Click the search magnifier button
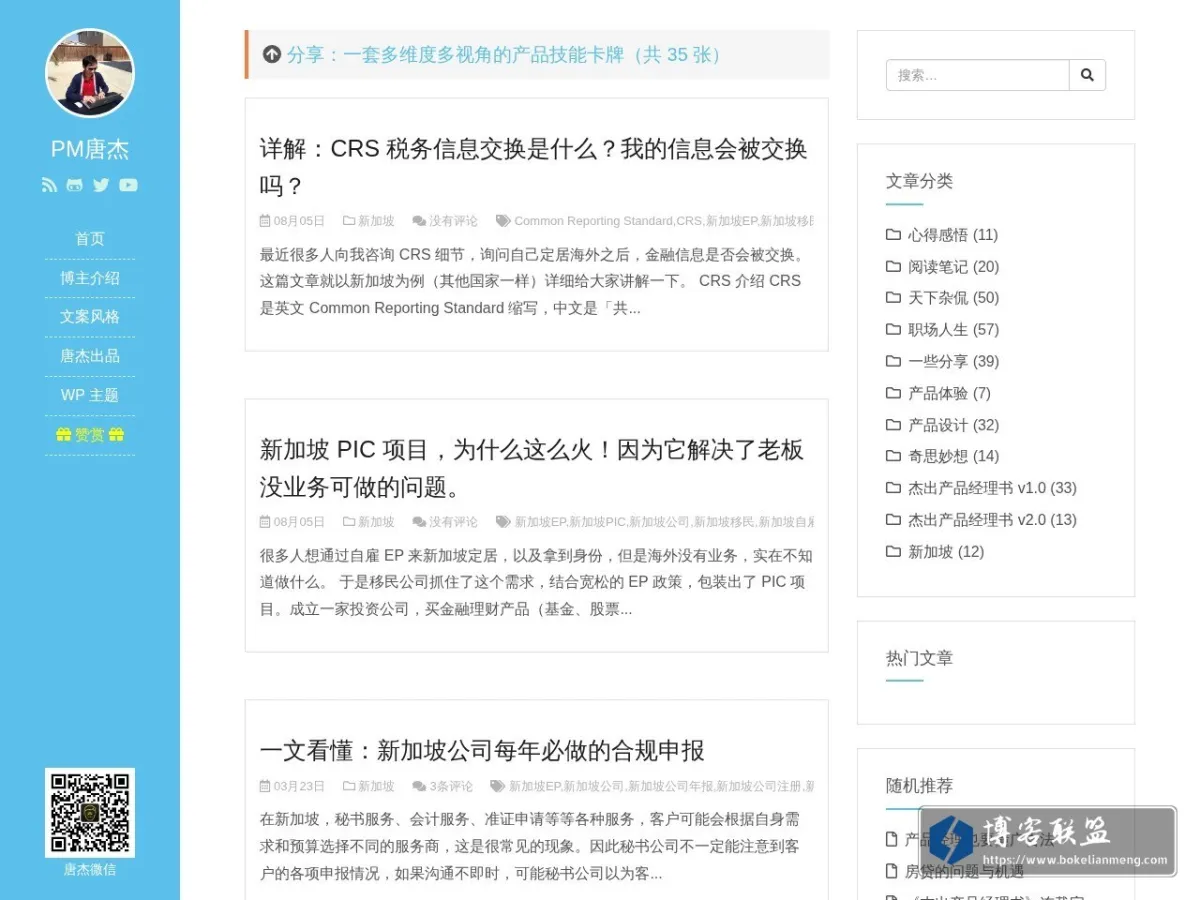 [x=1087, y=75]
